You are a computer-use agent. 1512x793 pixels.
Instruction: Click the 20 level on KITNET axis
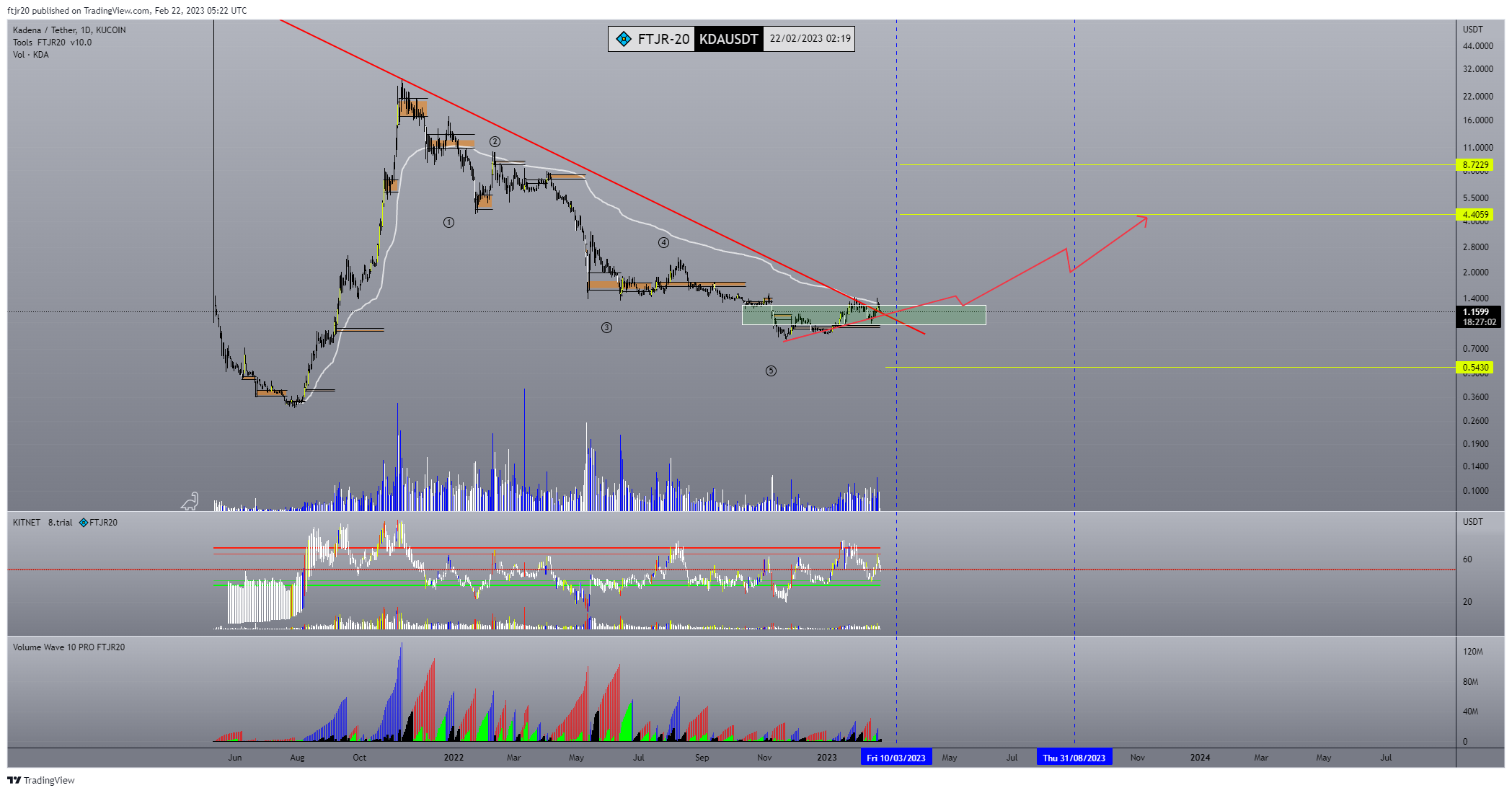point(1467,602)
